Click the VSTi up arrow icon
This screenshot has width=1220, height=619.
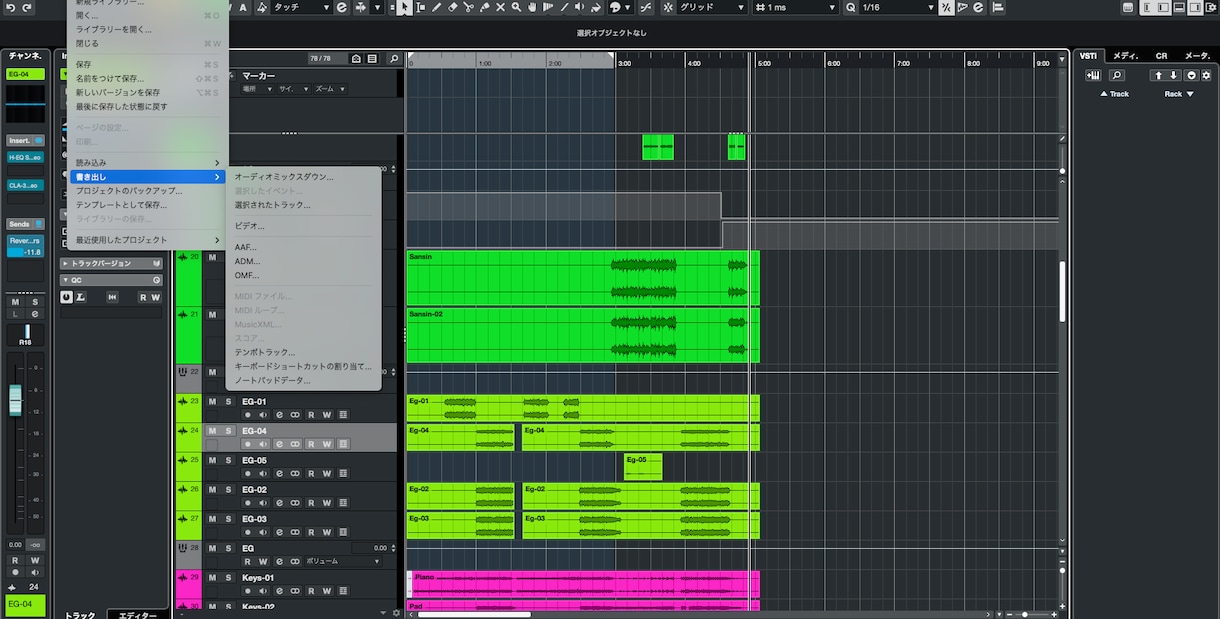(1158, 75)
